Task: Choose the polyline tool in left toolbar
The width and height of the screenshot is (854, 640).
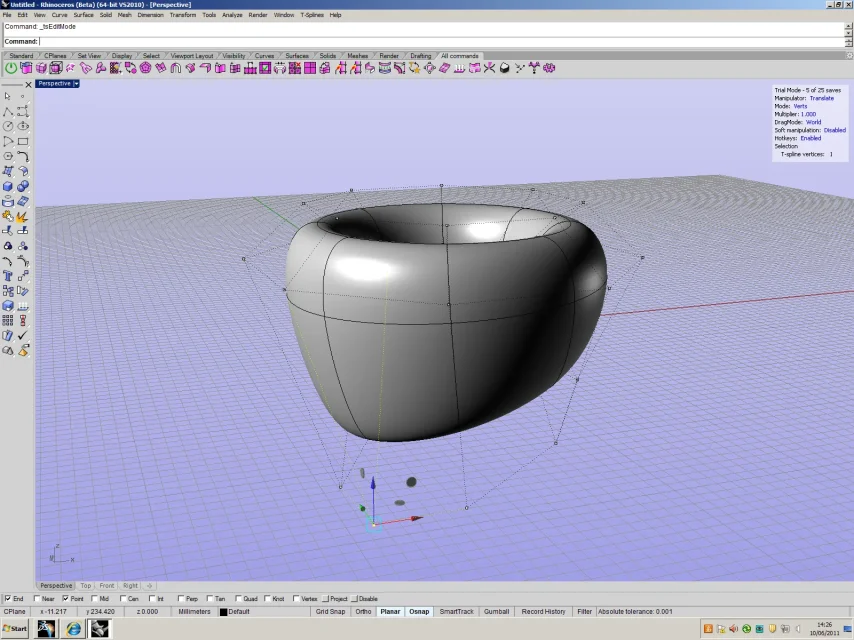Action: pos(8,111)
